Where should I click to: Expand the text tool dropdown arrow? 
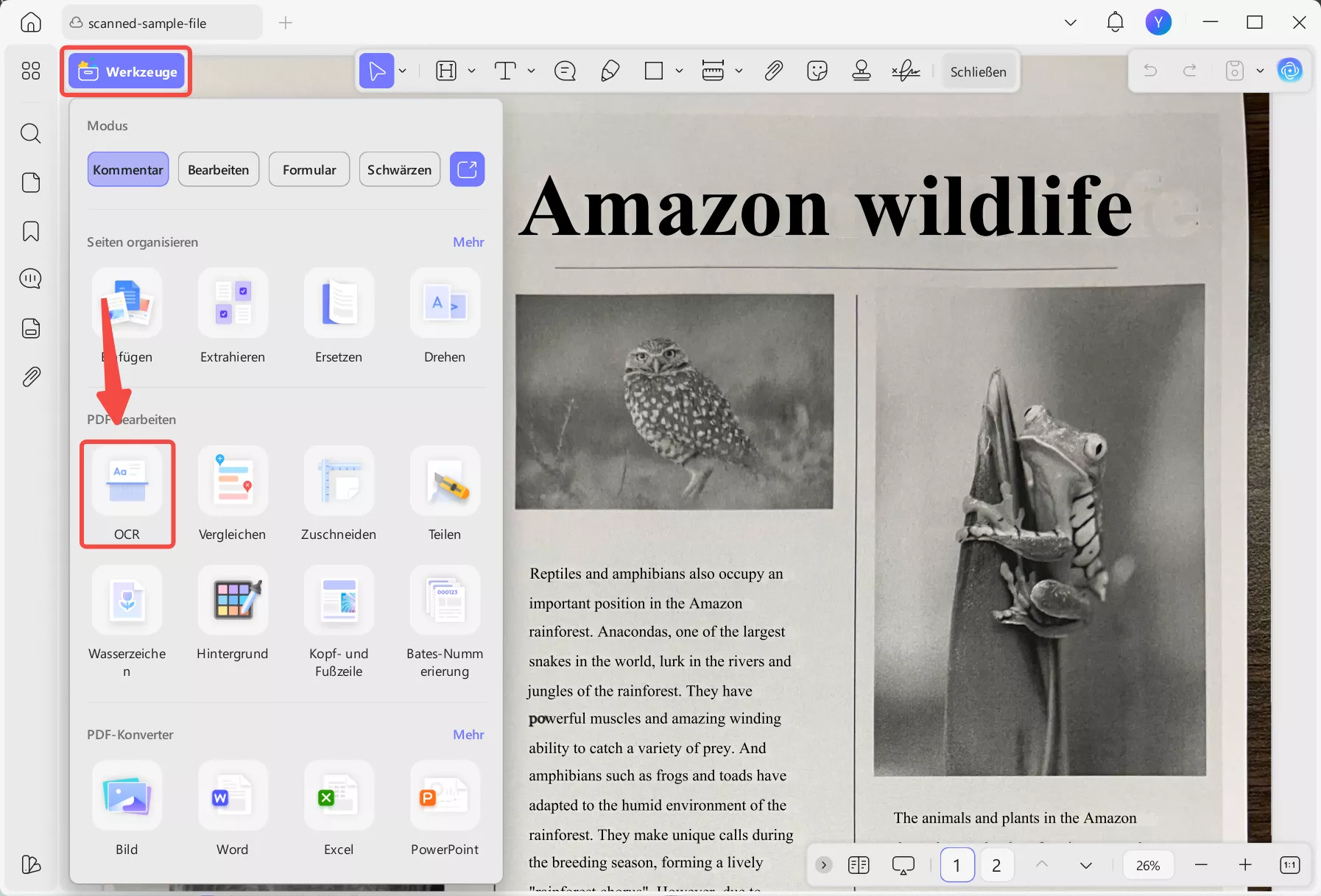pyautogui.click(x=531, y=71)
